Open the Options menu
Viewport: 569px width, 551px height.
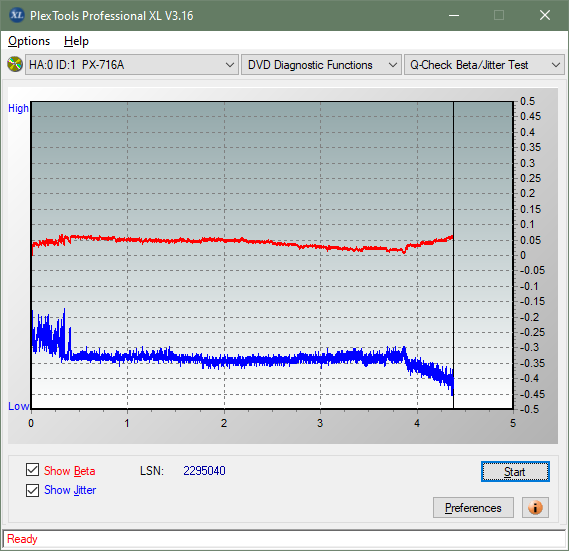[x=29, y=41]
